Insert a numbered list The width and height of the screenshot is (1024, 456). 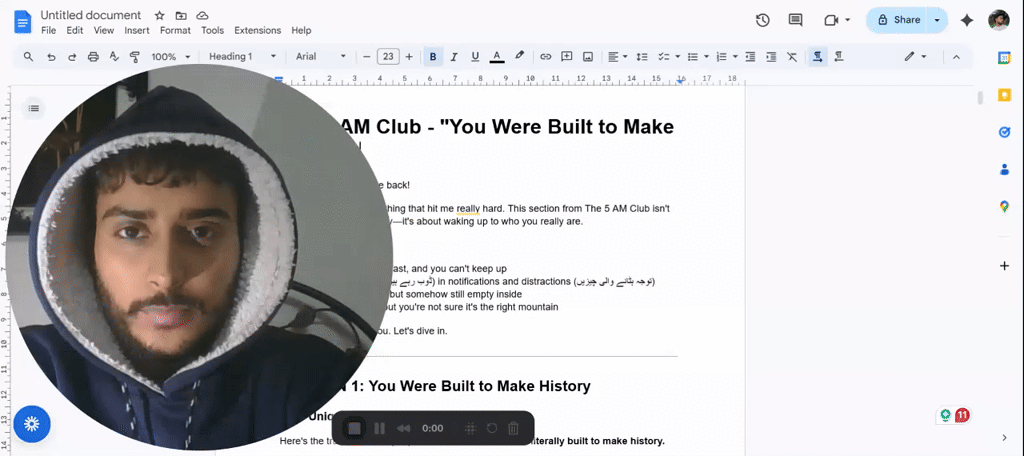(x=722, y=57)
